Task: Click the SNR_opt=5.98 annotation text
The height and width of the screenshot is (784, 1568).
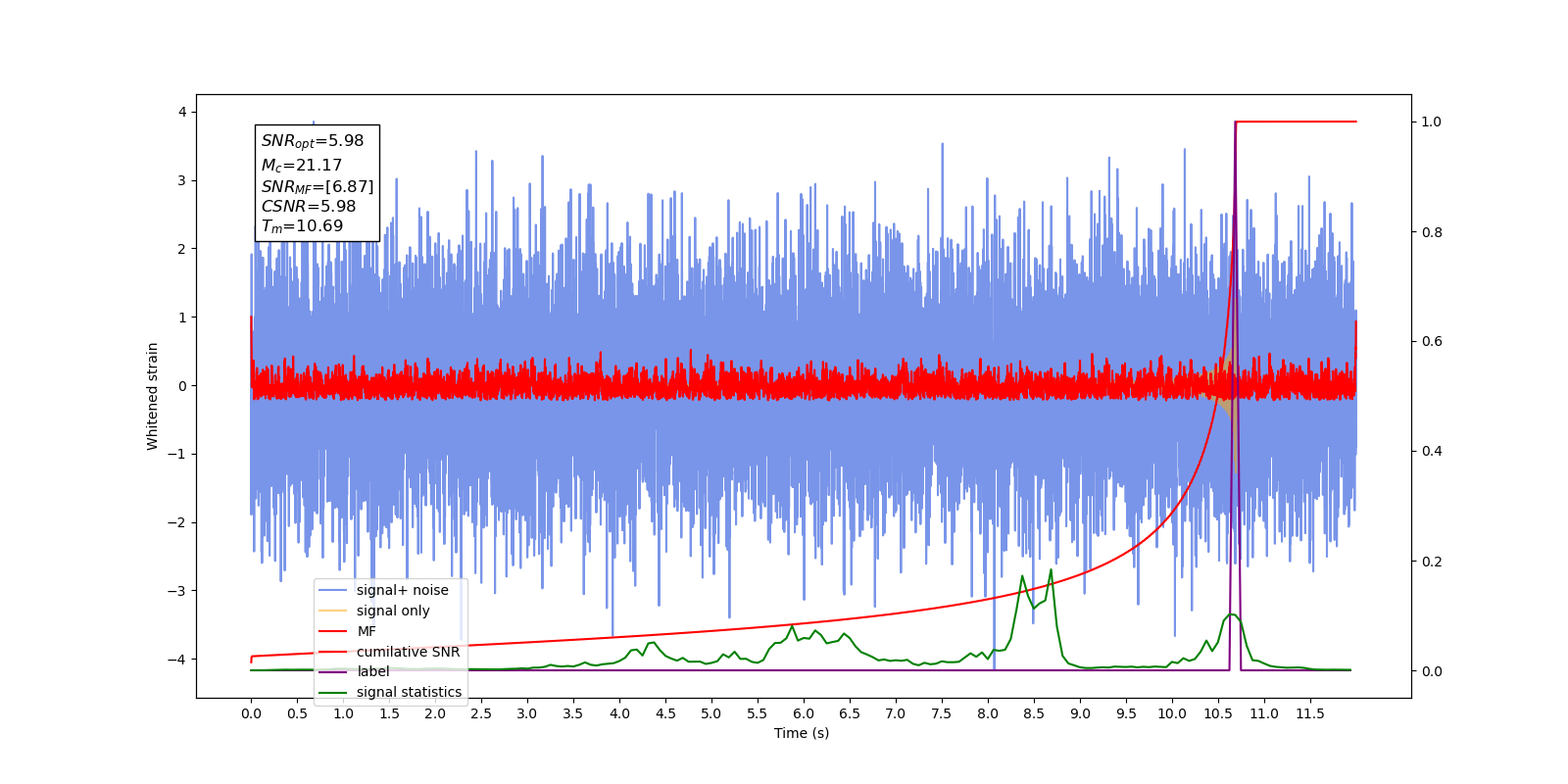Action: pyautogui.click(x=313, y=141)
